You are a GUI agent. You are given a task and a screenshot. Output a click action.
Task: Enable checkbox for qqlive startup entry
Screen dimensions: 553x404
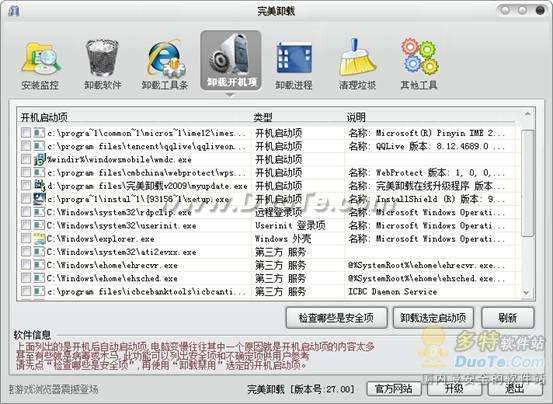(x=26, y=146)
